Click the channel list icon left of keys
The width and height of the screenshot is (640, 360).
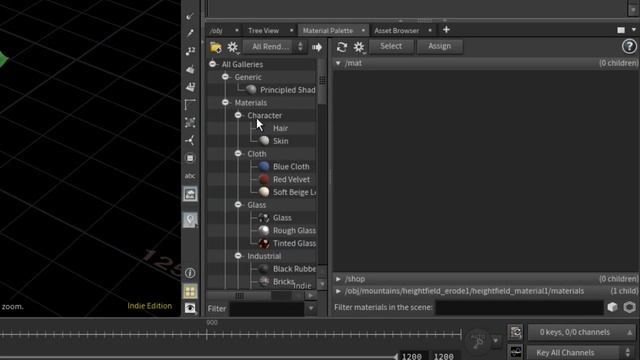pyautogui.click(x=516, y=332)
